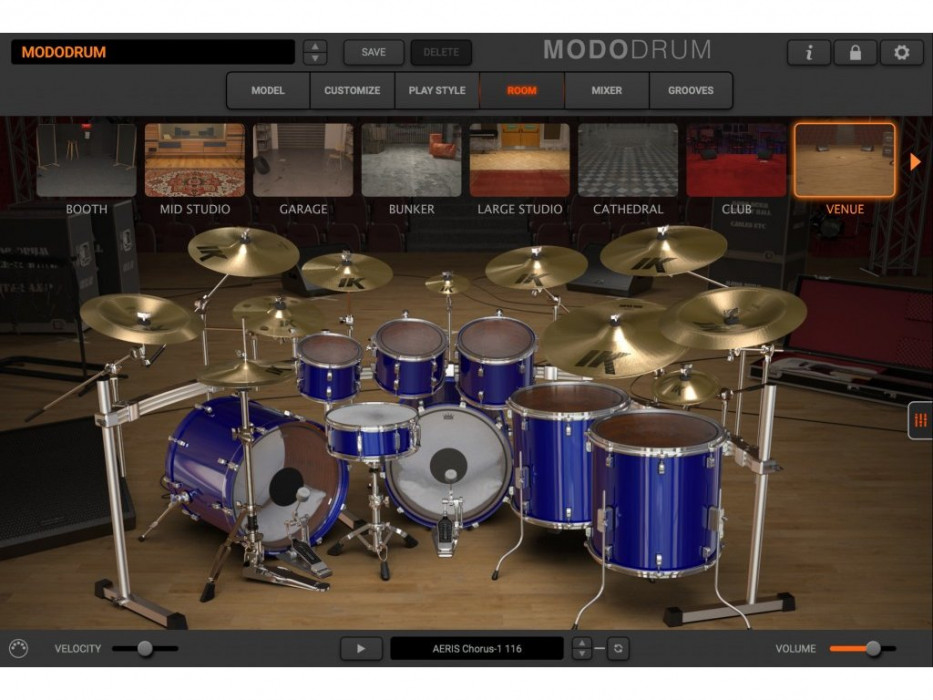The width and height of the screenshot is (933, 700).
Task: Click the DELETE preset button
Action: click(x=441, y=52)
